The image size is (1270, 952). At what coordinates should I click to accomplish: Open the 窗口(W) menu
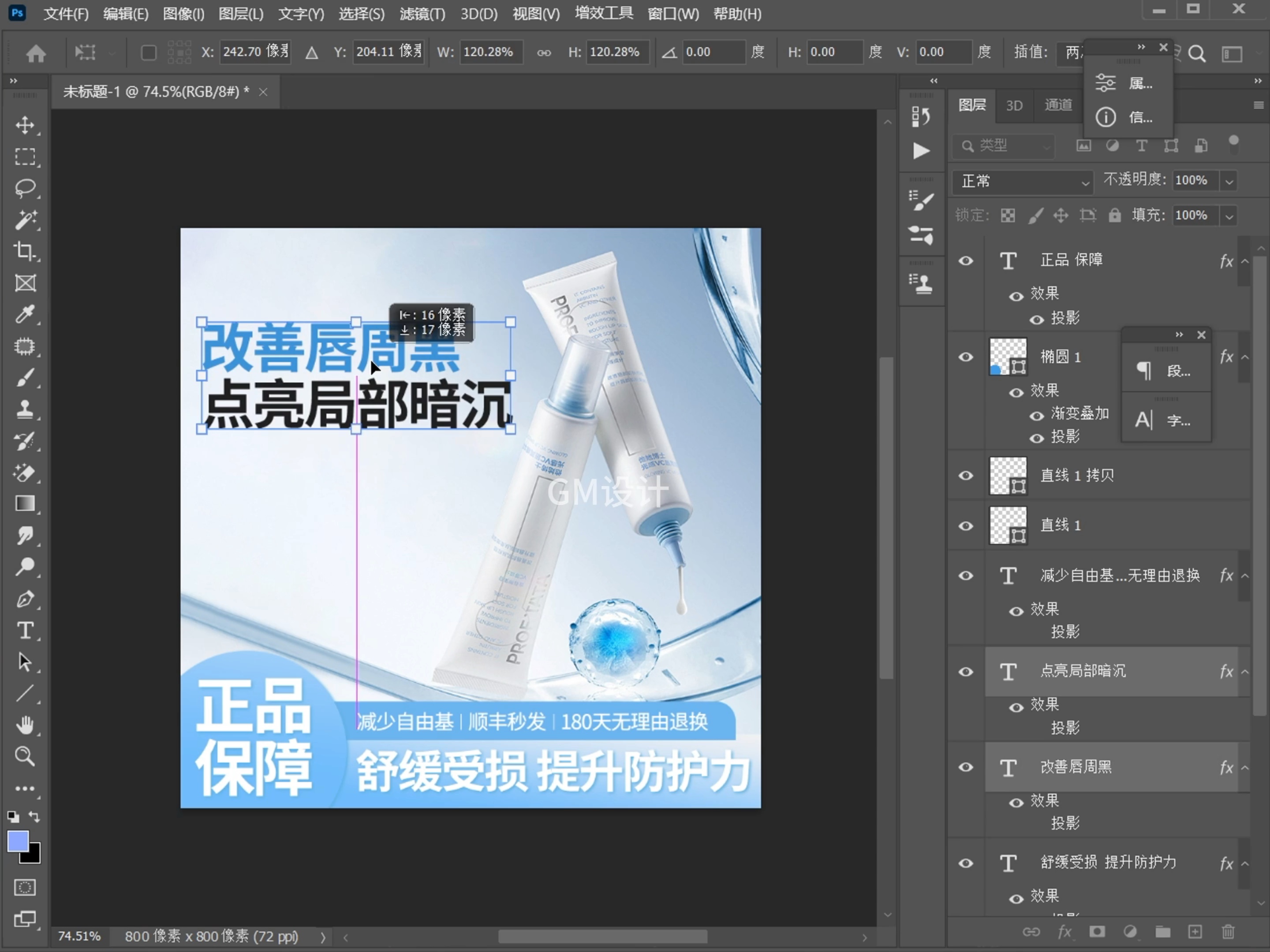click(673, 14)
